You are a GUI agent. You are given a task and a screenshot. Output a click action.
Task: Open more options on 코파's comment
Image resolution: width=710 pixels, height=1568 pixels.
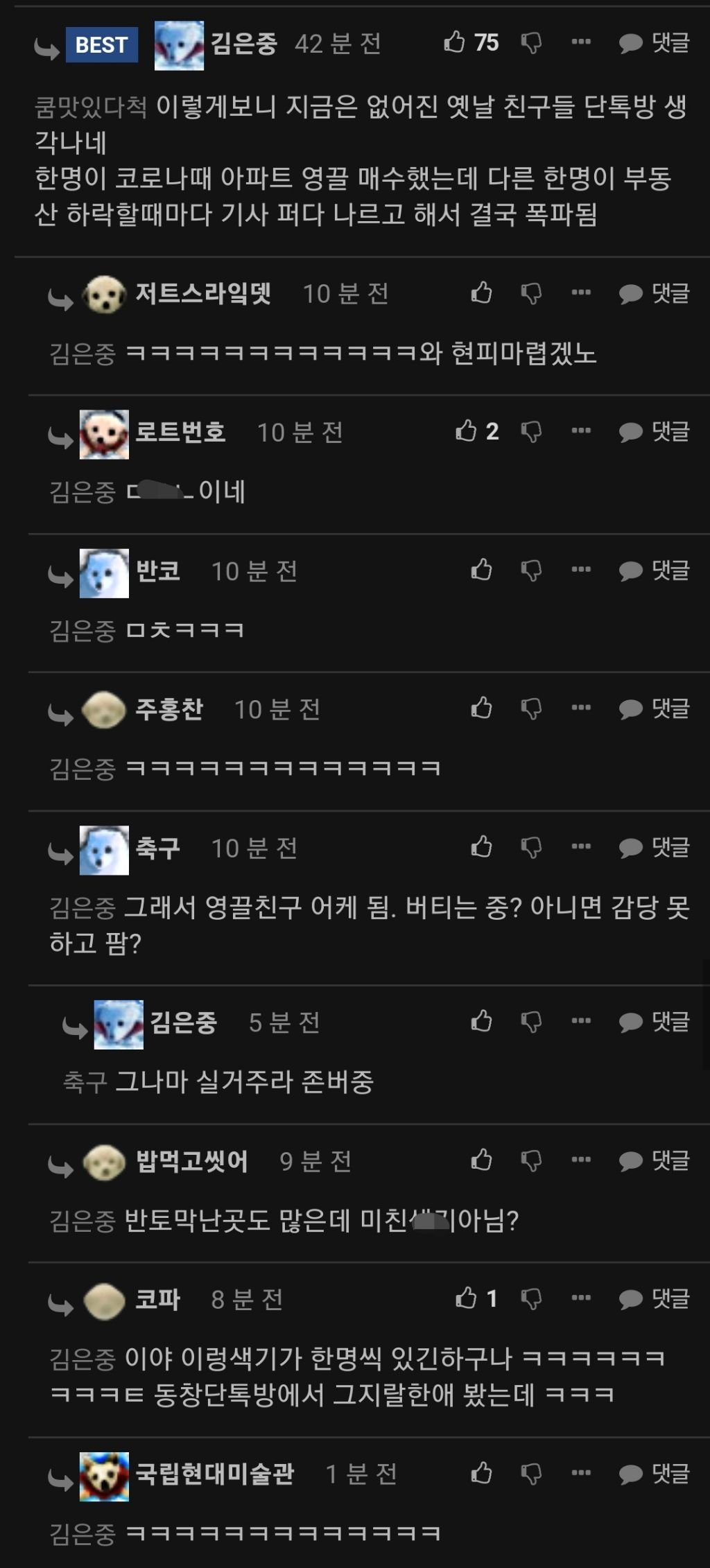click(x=581, y=1298)
